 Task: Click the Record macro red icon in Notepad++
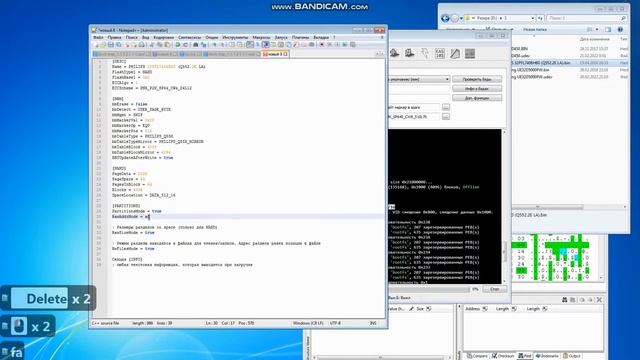point(322,44)
